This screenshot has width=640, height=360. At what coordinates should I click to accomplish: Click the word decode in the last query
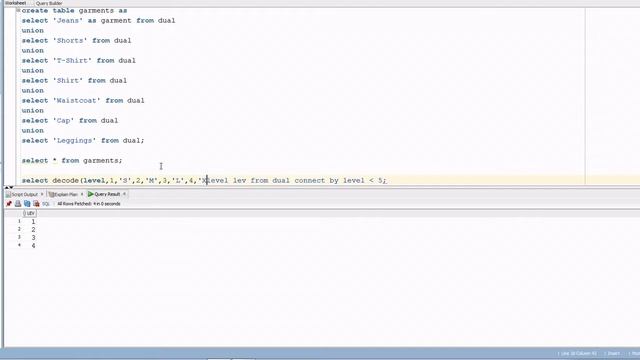click(65, 180)
